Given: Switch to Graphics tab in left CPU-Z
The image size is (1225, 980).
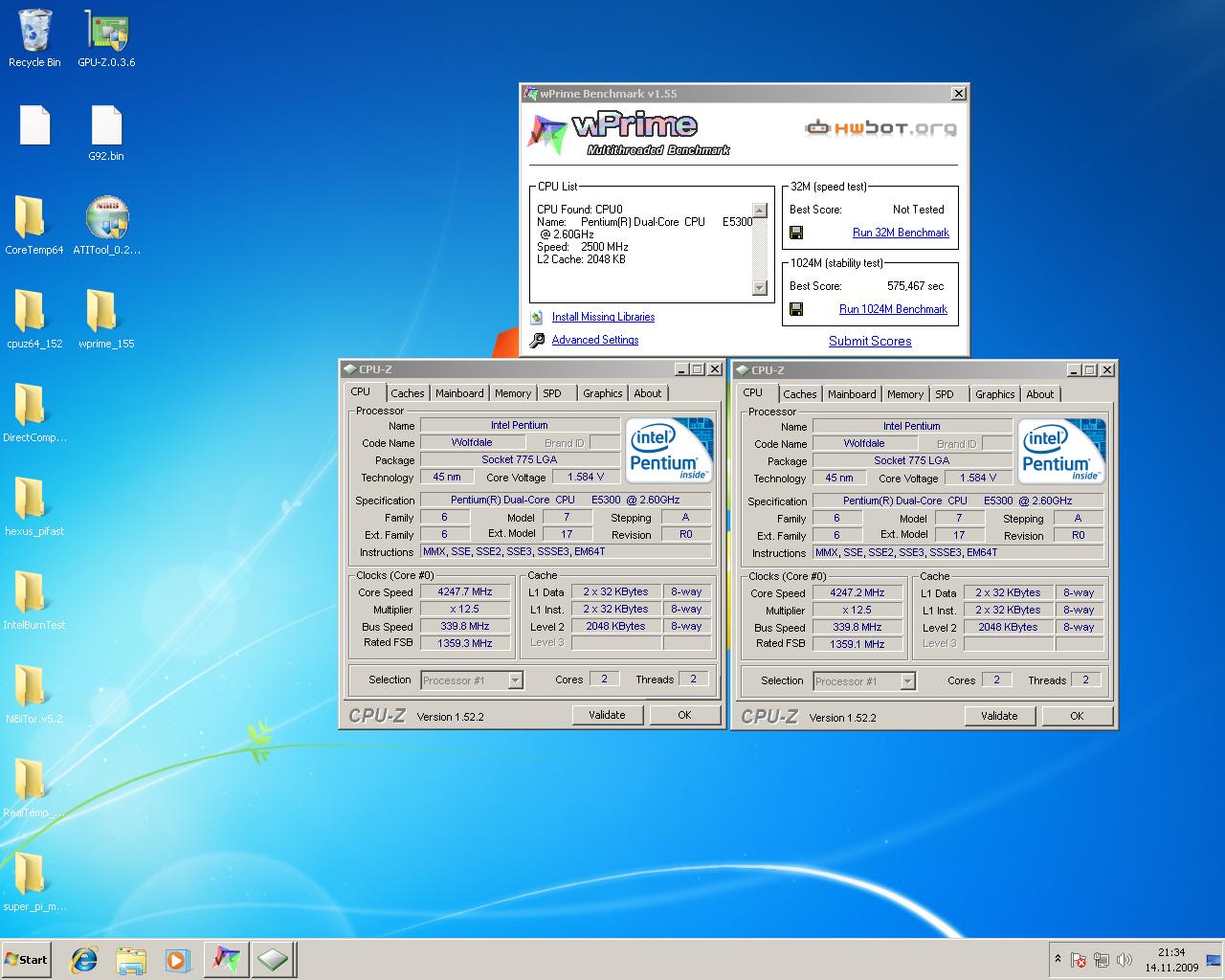Looking at the screenshot, I should pos(603,393).
